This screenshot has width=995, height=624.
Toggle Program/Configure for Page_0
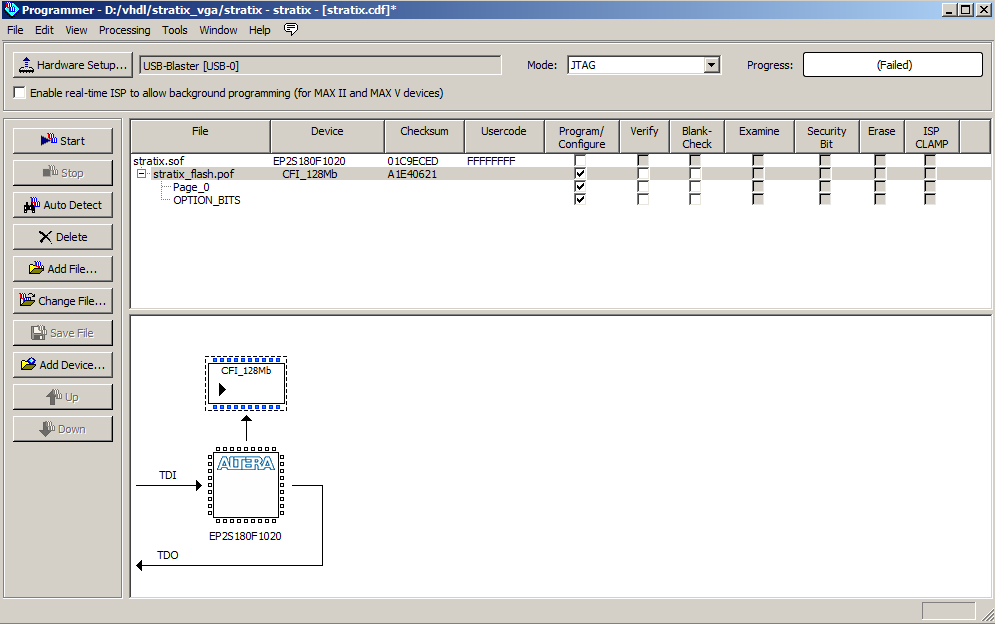tap(580, 187)
